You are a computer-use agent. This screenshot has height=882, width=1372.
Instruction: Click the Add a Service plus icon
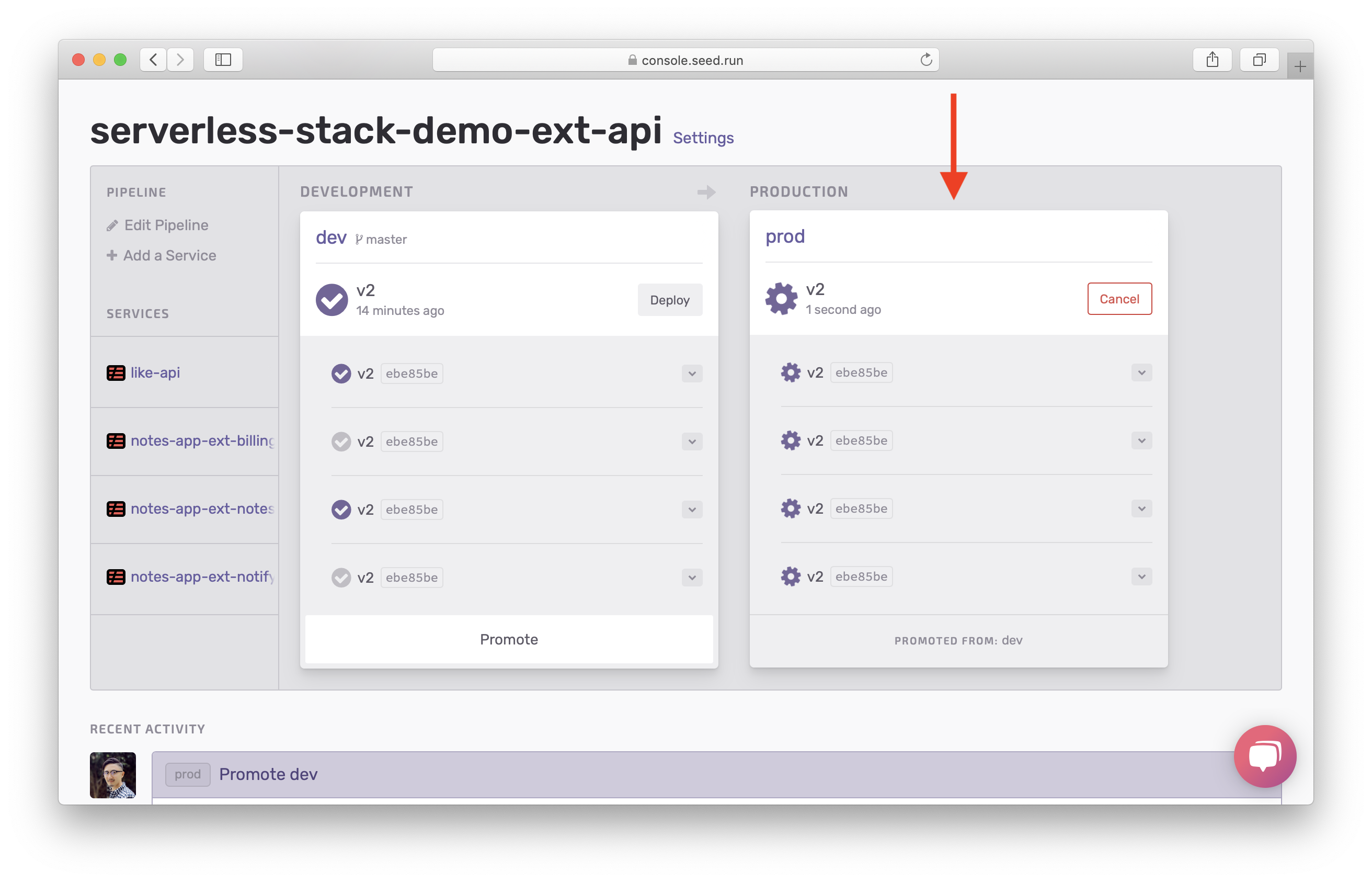point(111,255)
